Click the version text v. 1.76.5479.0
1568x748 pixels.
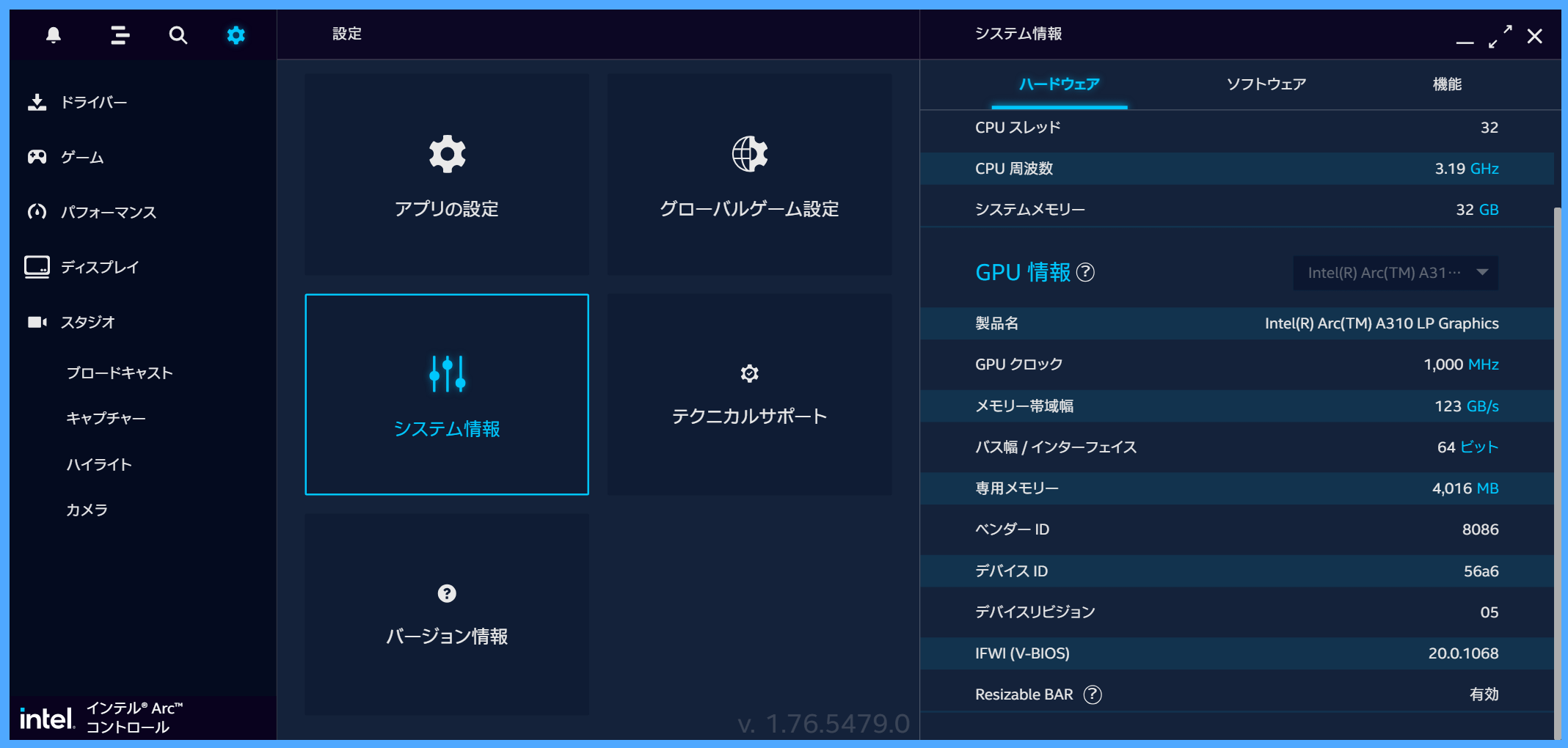[x=823, y=724]
